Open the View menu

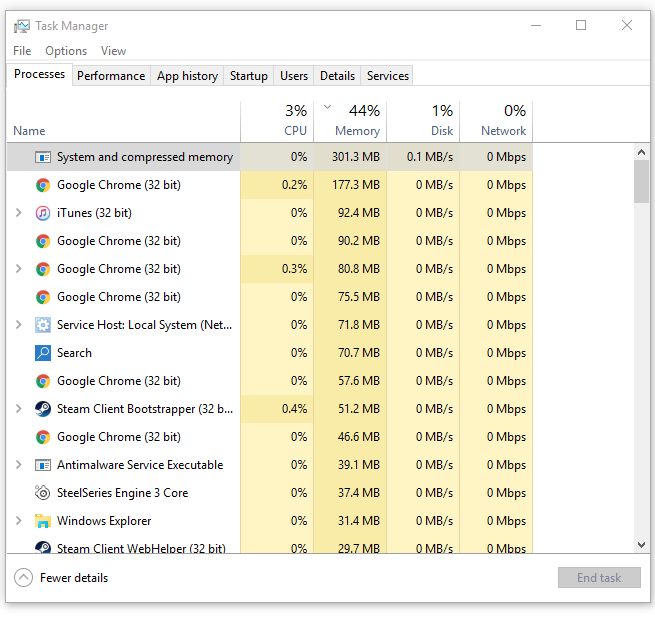click(113, 51)
